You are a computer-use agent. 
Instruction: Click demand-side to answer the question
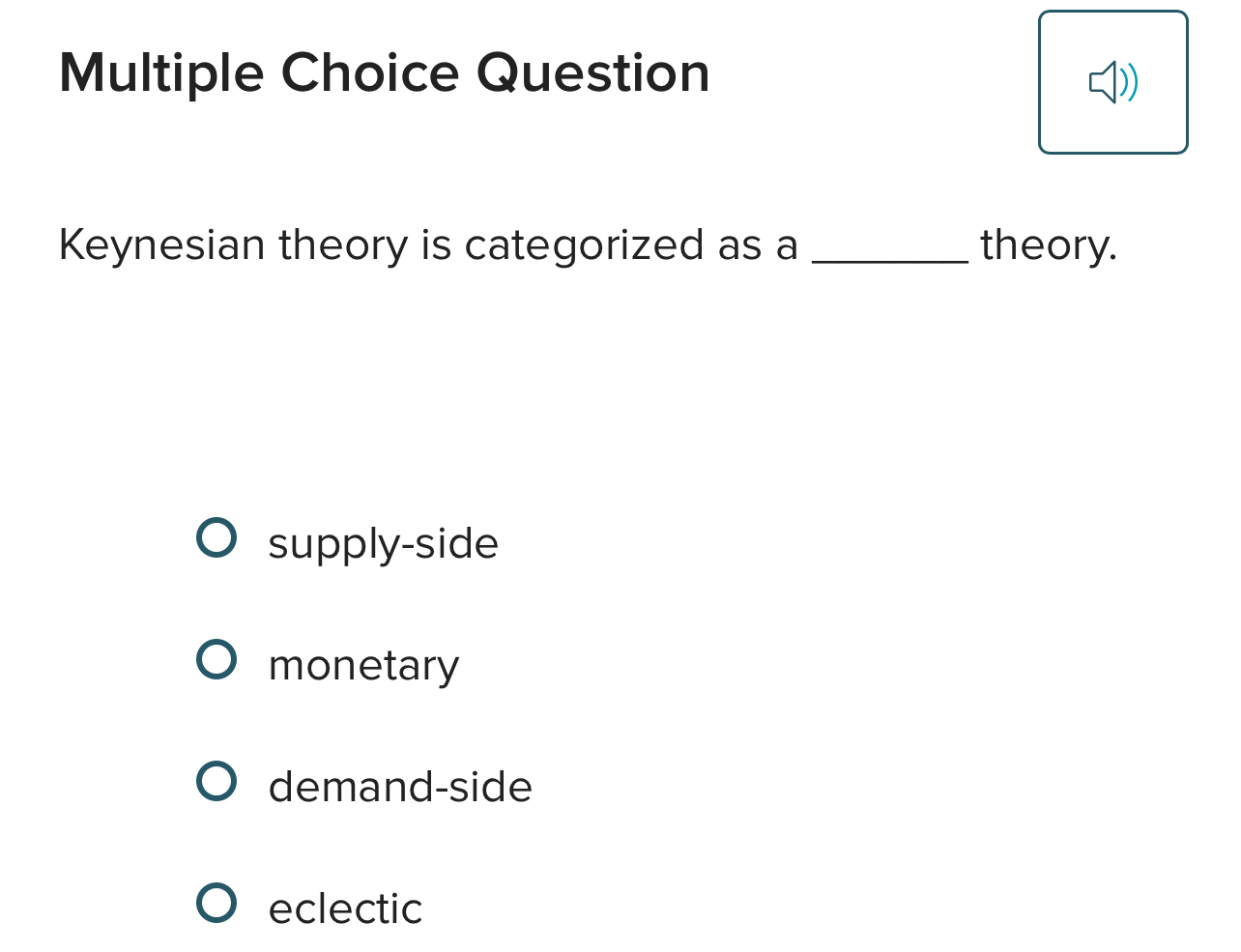(399, 787)
